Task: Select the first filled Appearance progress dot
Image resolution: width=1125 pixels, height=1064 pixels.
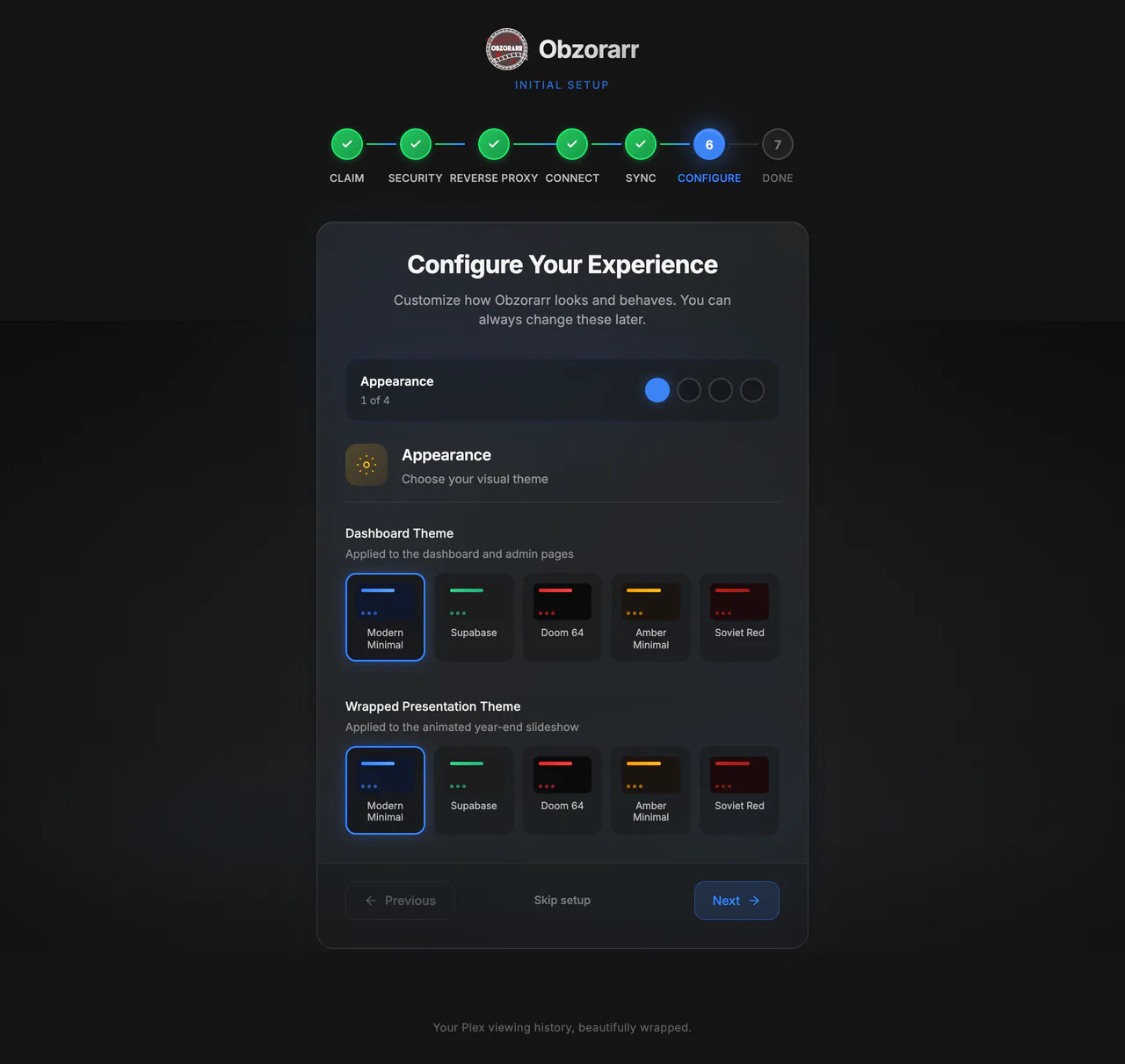Action: 657,390
